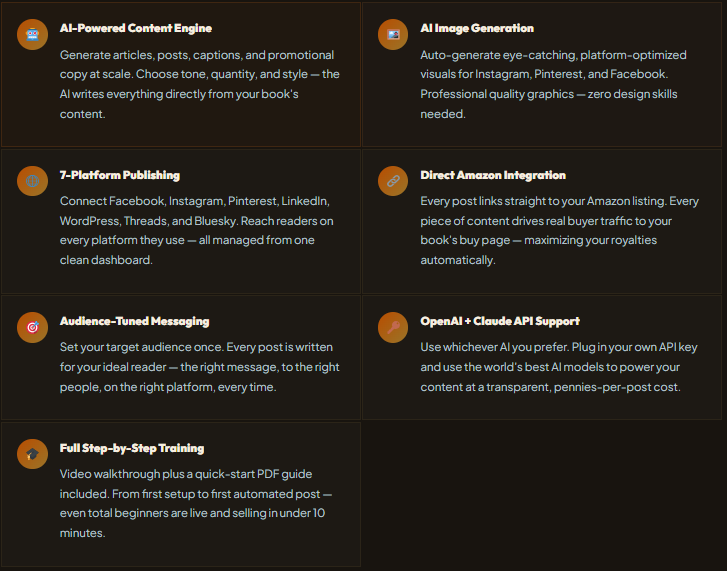Select the video walkthrough and PDF guide description

[x=193, y=503]
